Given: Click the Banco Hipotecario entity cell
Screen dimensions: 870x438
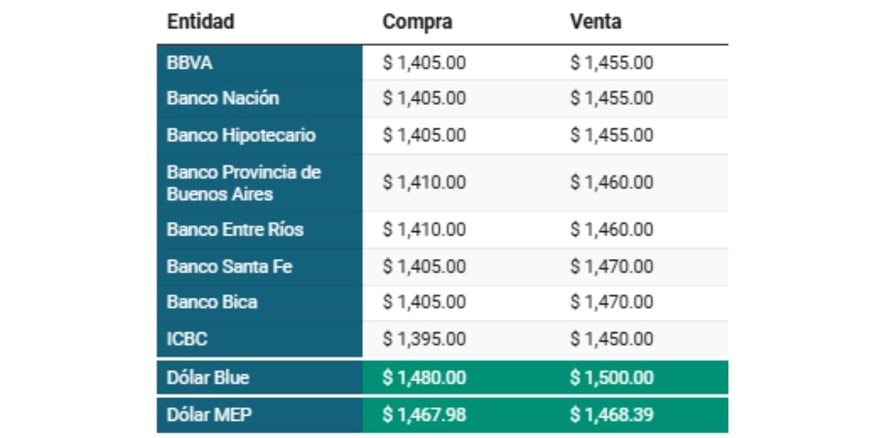Looking at the screenshot, I should (x=241, y=135).
